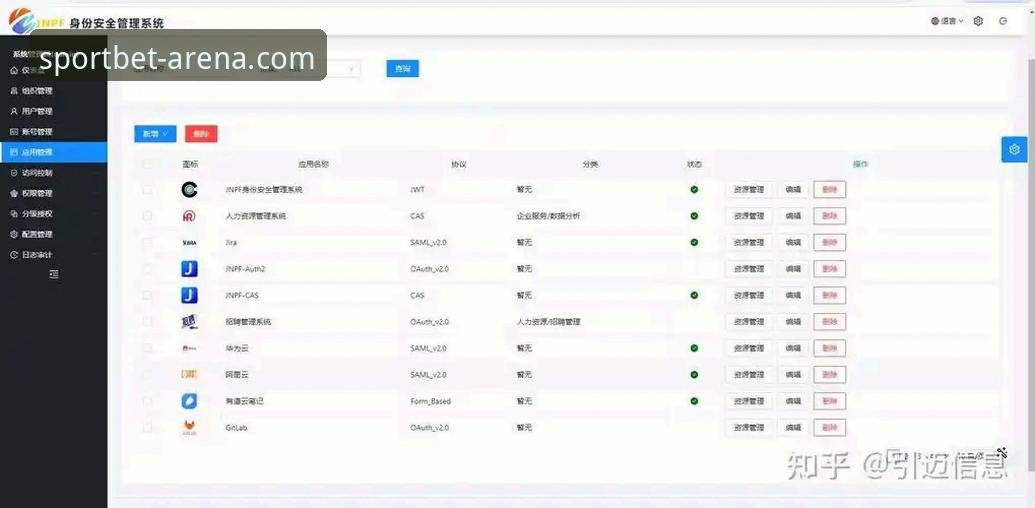The width and height of the screenshot is (1035, 508).
Task: Click the 阿里云 app icon
Action: point(189,375)
